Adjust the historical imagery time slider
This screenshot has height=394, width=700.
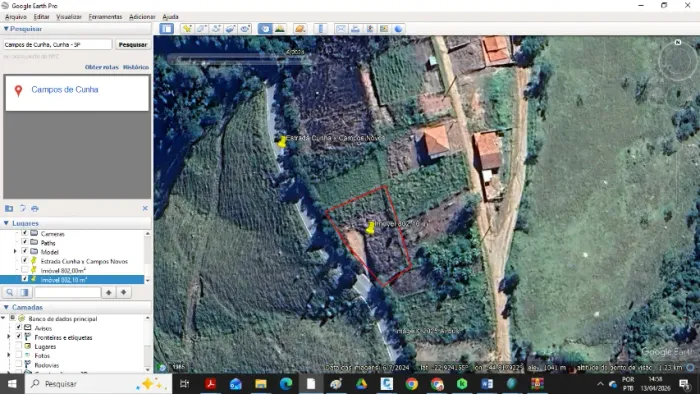[x=241, y=59]
